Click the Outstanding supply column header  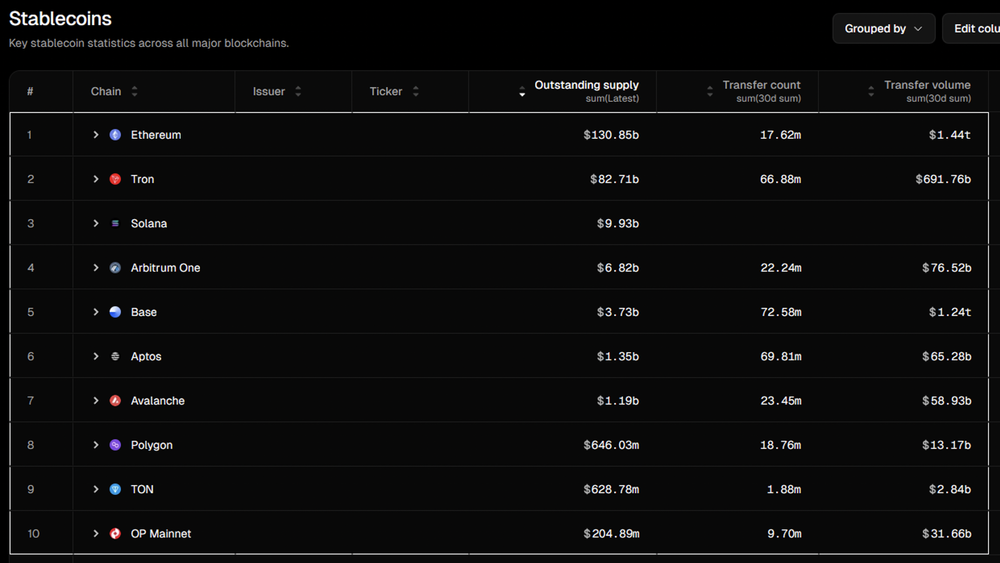[586, 85]
